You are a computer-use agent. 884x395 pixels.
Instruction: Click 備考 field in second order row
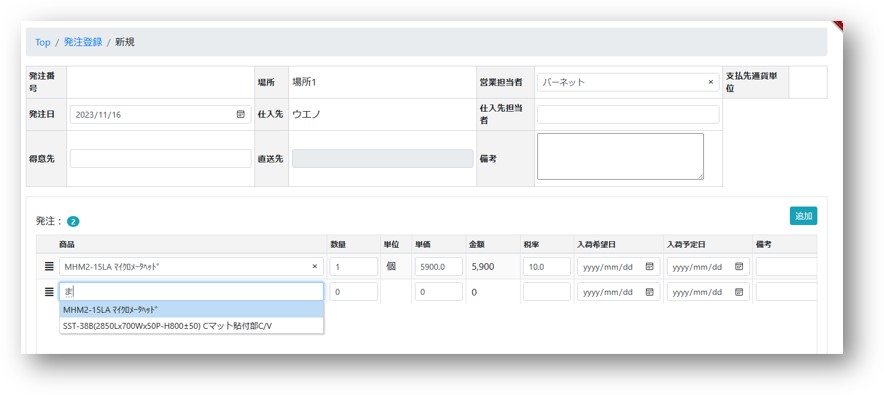tap(786, 292)
